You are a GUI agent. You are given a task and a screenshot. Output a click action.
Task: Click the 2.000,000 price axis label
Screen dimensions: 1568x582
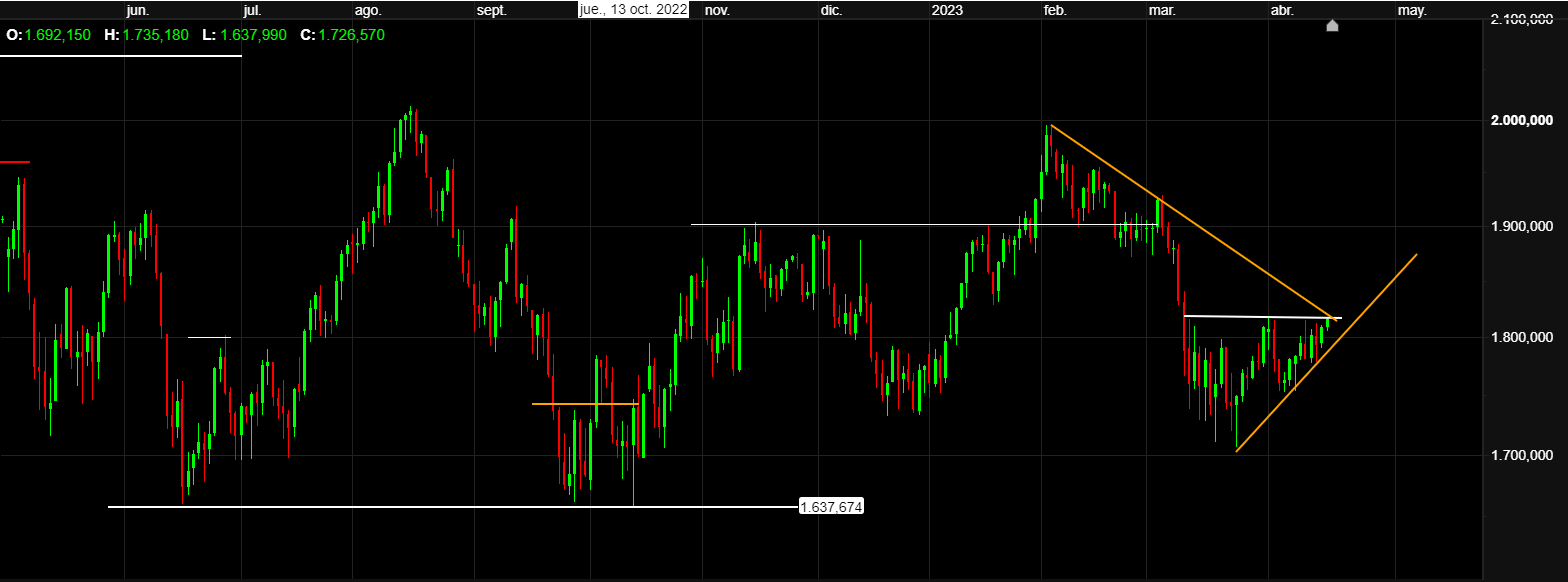click(1521, 121)
